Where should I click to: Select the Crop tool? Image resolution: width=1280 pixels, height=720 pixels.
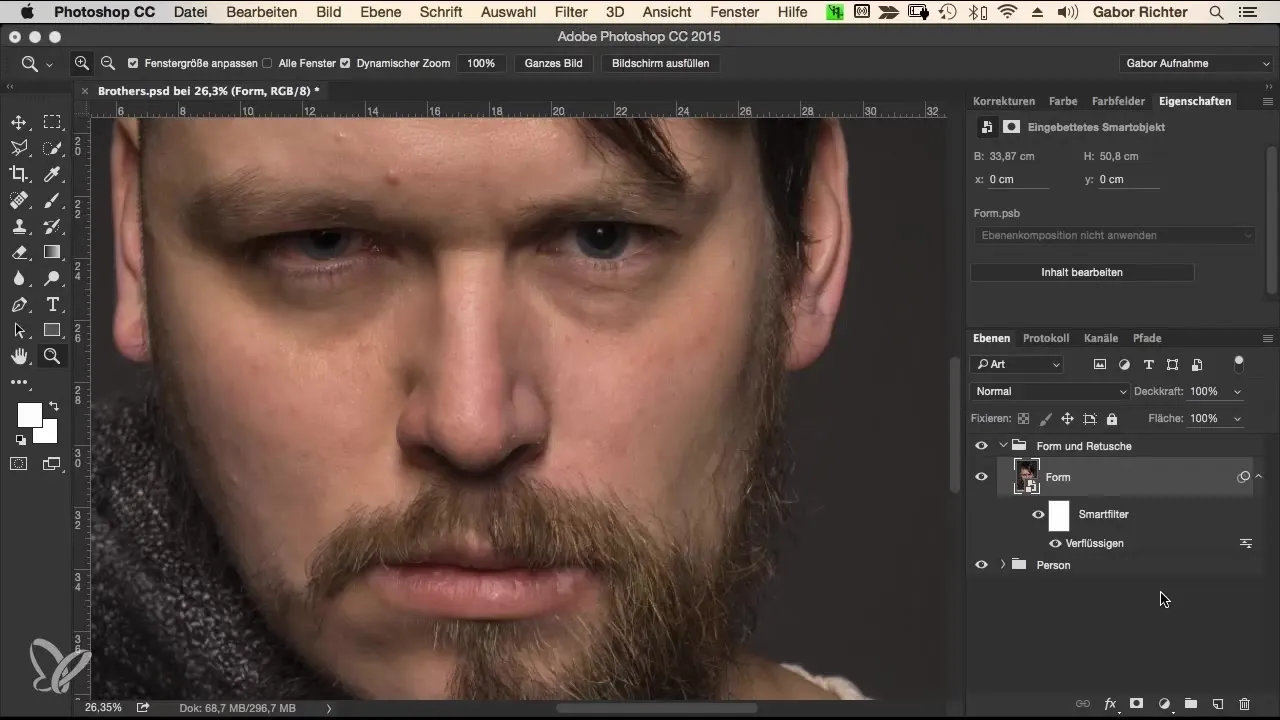coord(19,174)
